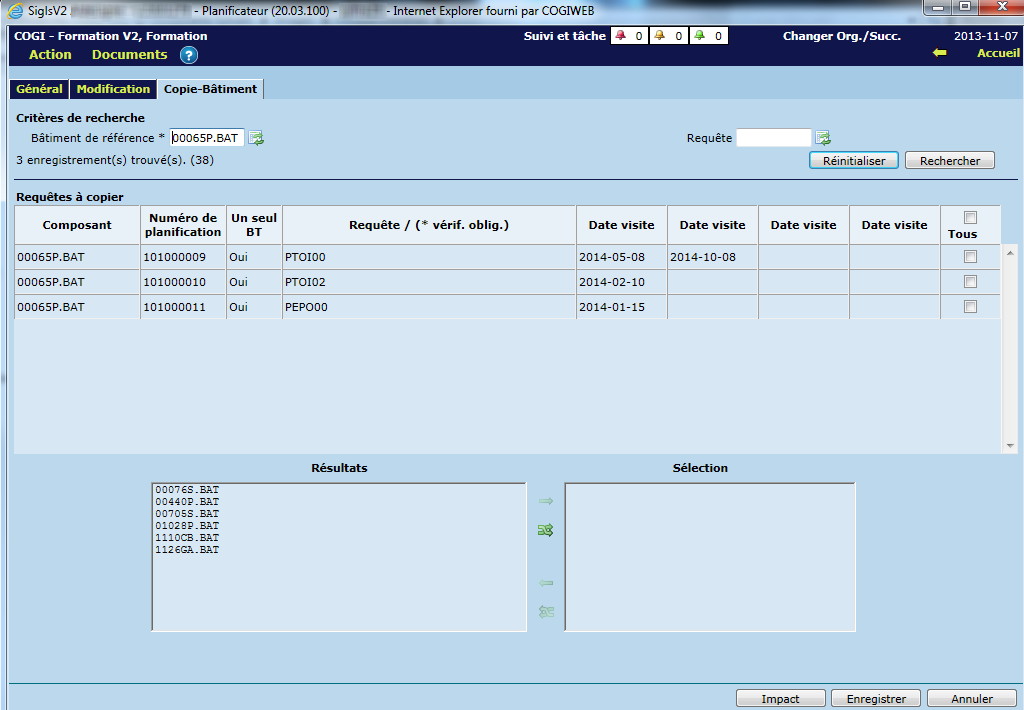Click the Requête input field
This screenshot has height=710, width=1024.
[773, 138]
